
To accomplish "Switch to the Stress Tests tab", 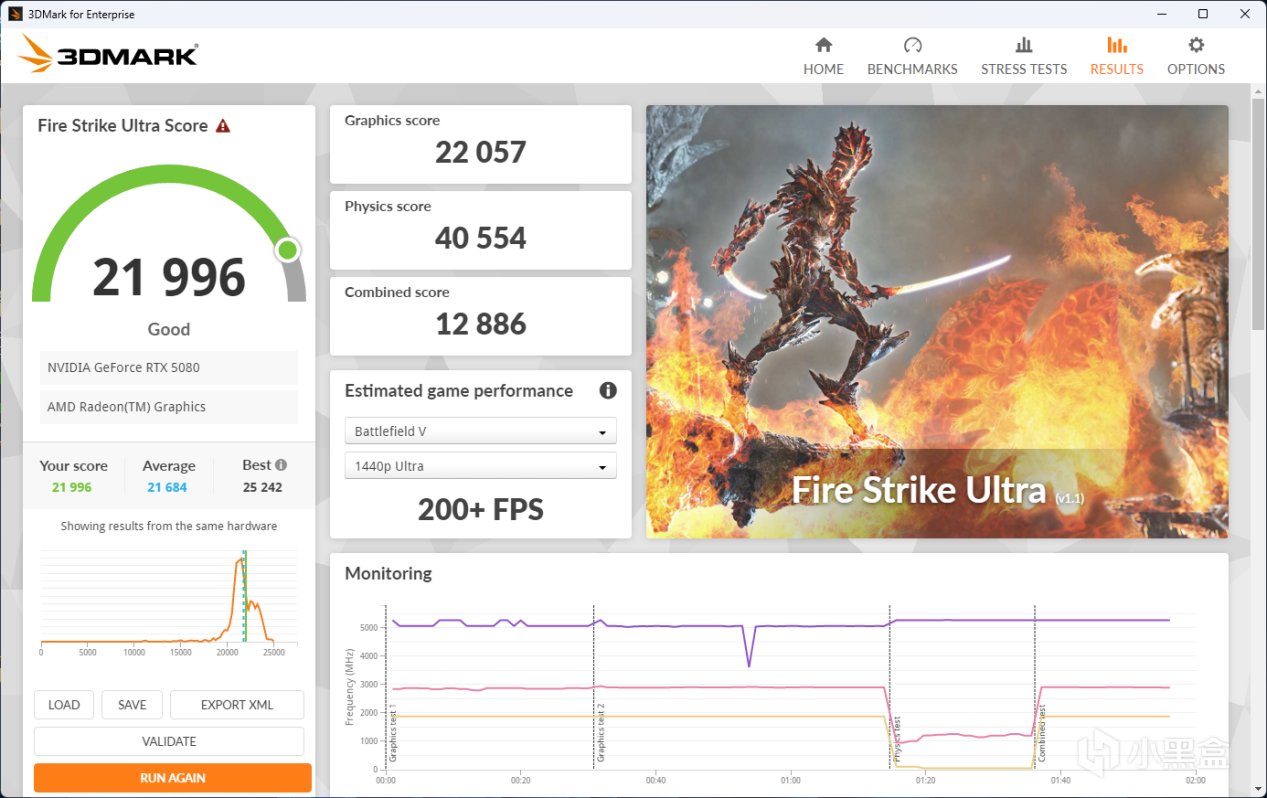I will click(1024, 57).
